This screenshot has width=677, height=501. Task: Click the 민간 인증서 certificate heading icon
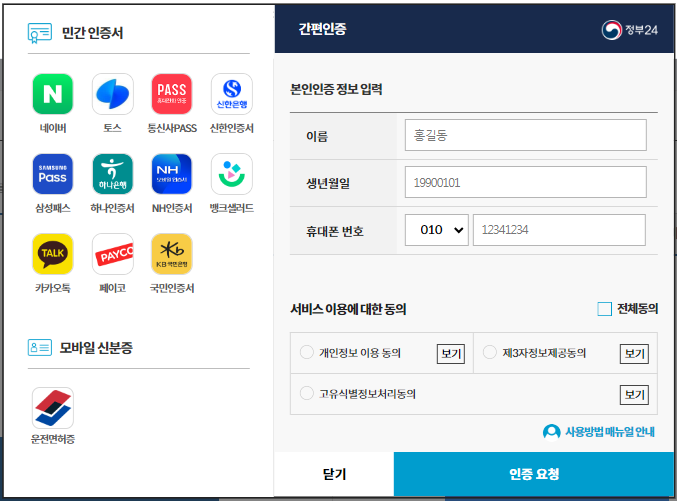point(40,33)
